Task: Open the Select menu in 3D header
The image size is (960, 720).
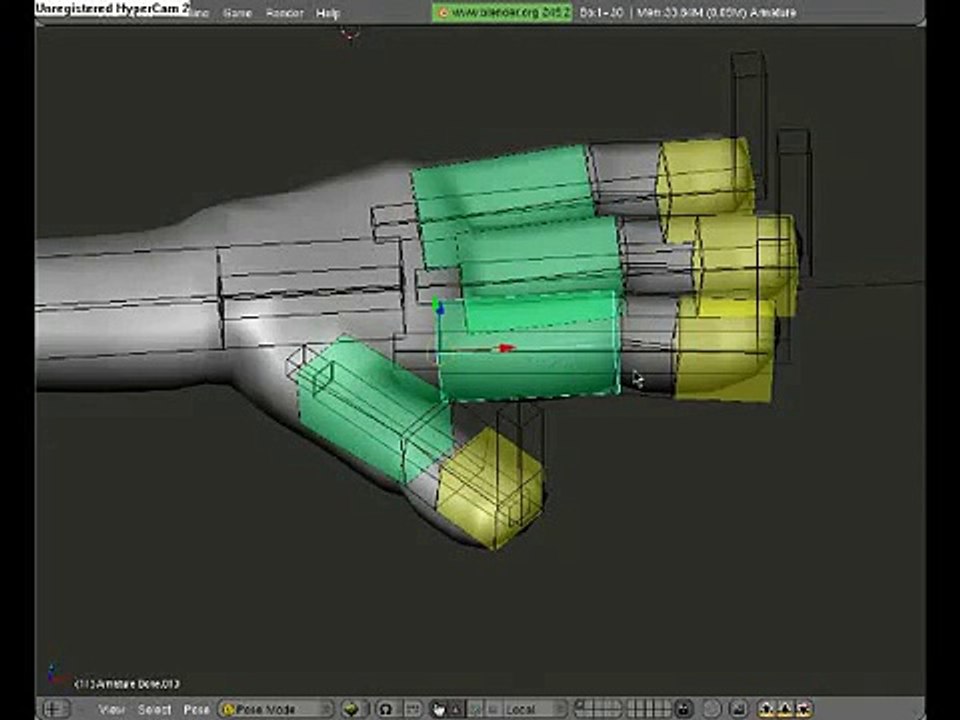Action: 154,709
